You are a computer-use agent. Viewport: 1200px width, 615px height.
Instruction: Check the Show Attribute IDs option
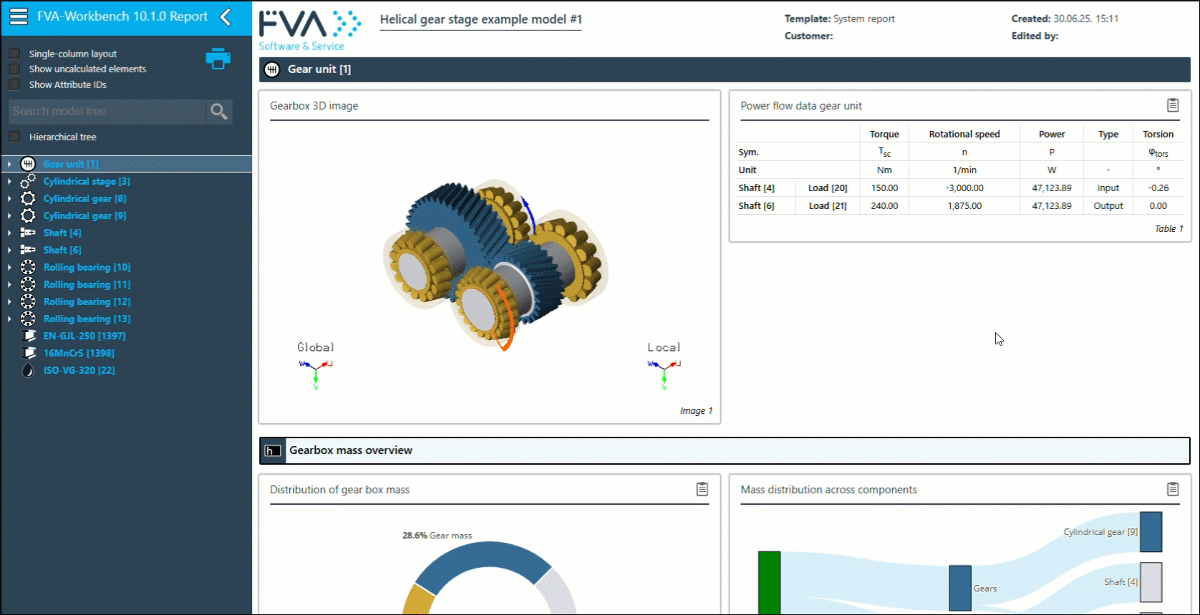click(x=14, y=85)
